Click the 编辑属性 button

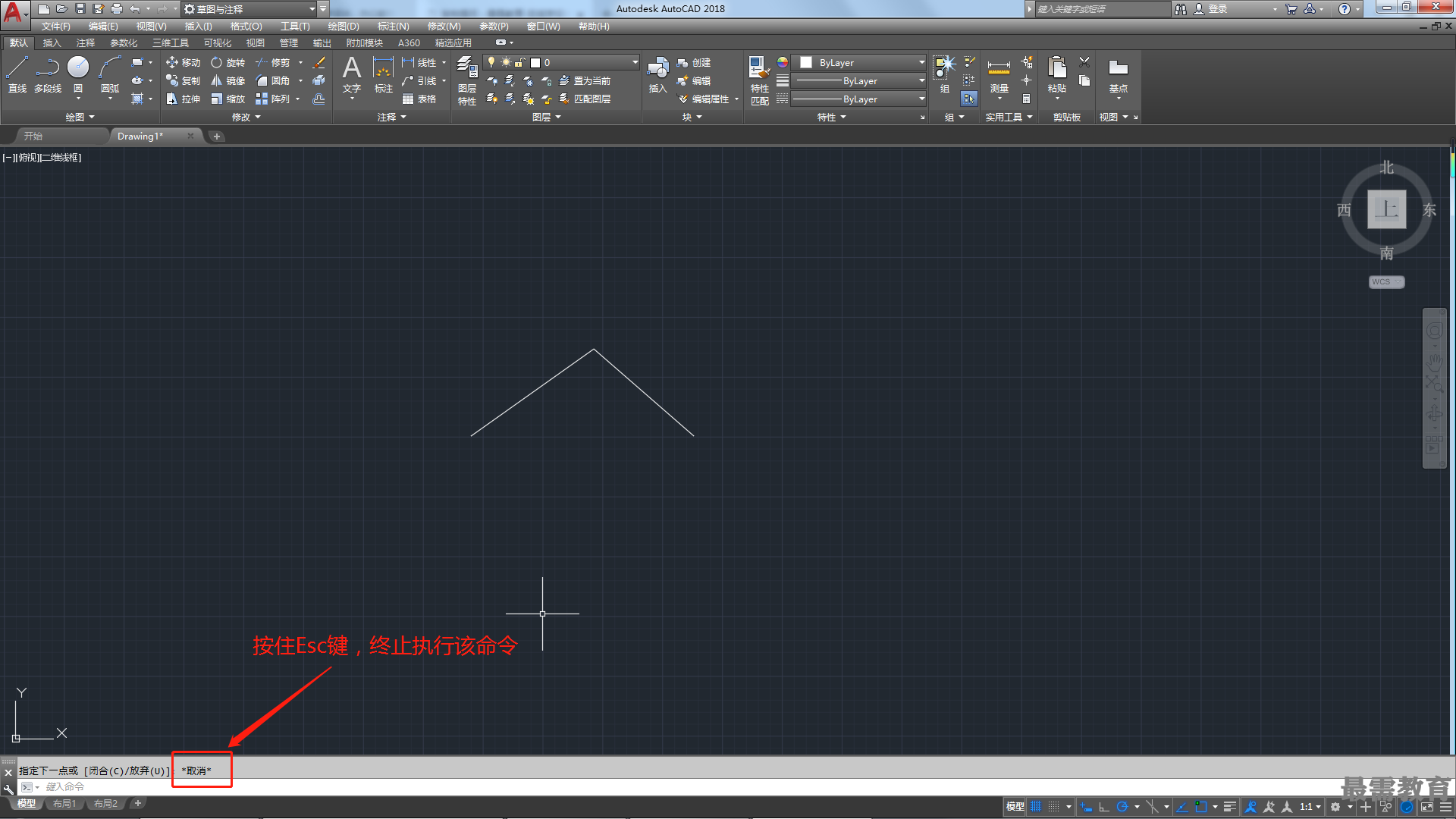tap(703, 99)
